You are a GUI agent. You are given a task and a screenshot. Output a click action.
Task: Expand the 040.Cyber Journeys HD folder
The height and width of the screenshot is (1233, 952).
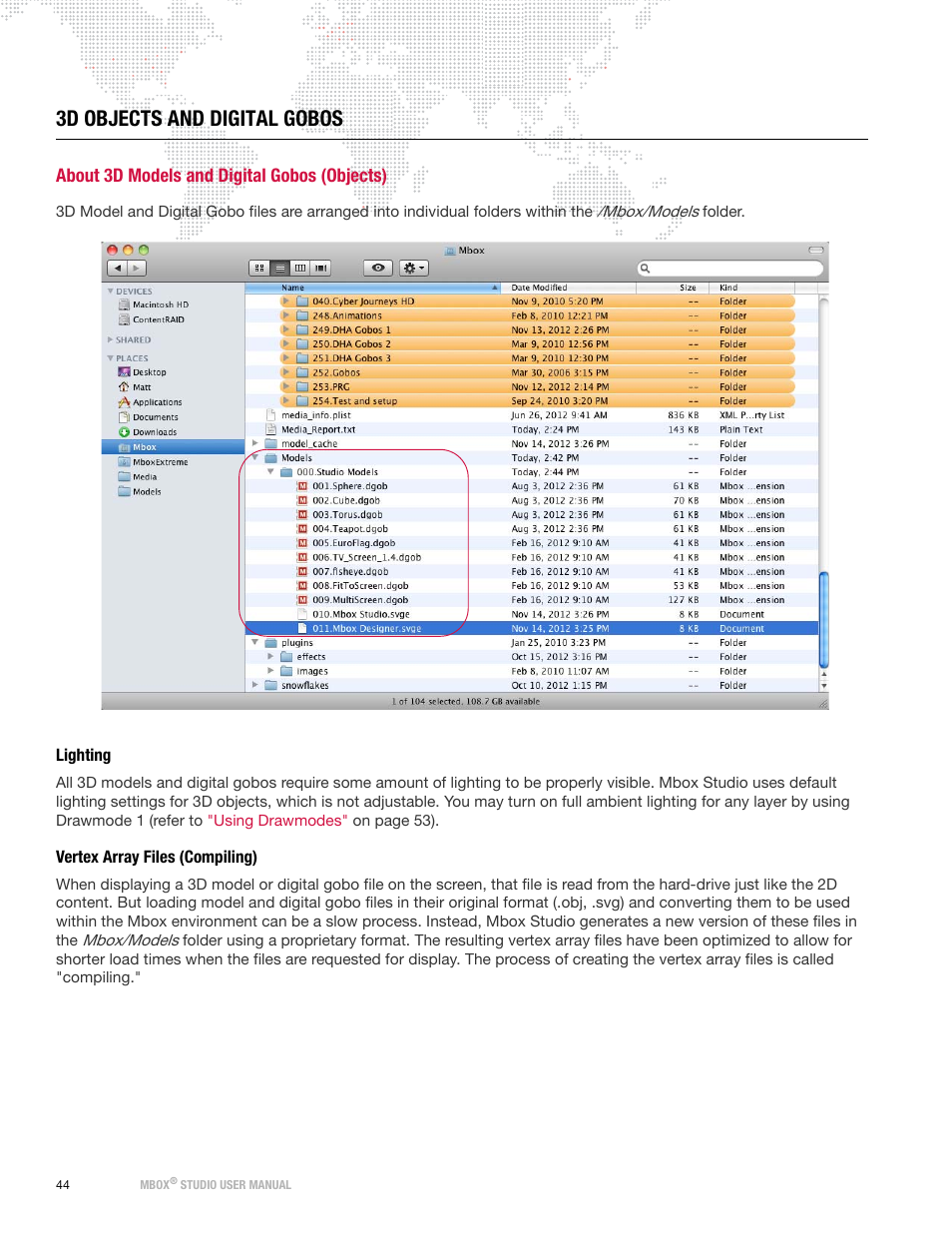(285, 302)
